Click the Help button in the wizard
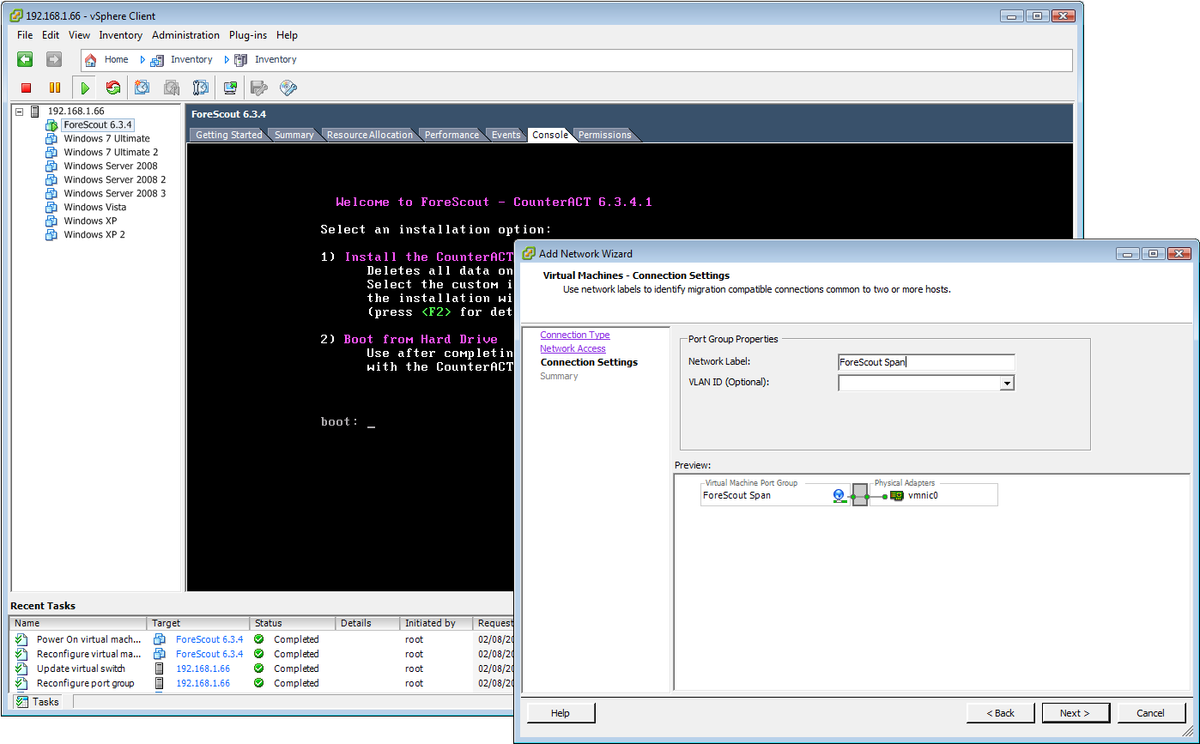1200x744 pixels. point(560,712)
